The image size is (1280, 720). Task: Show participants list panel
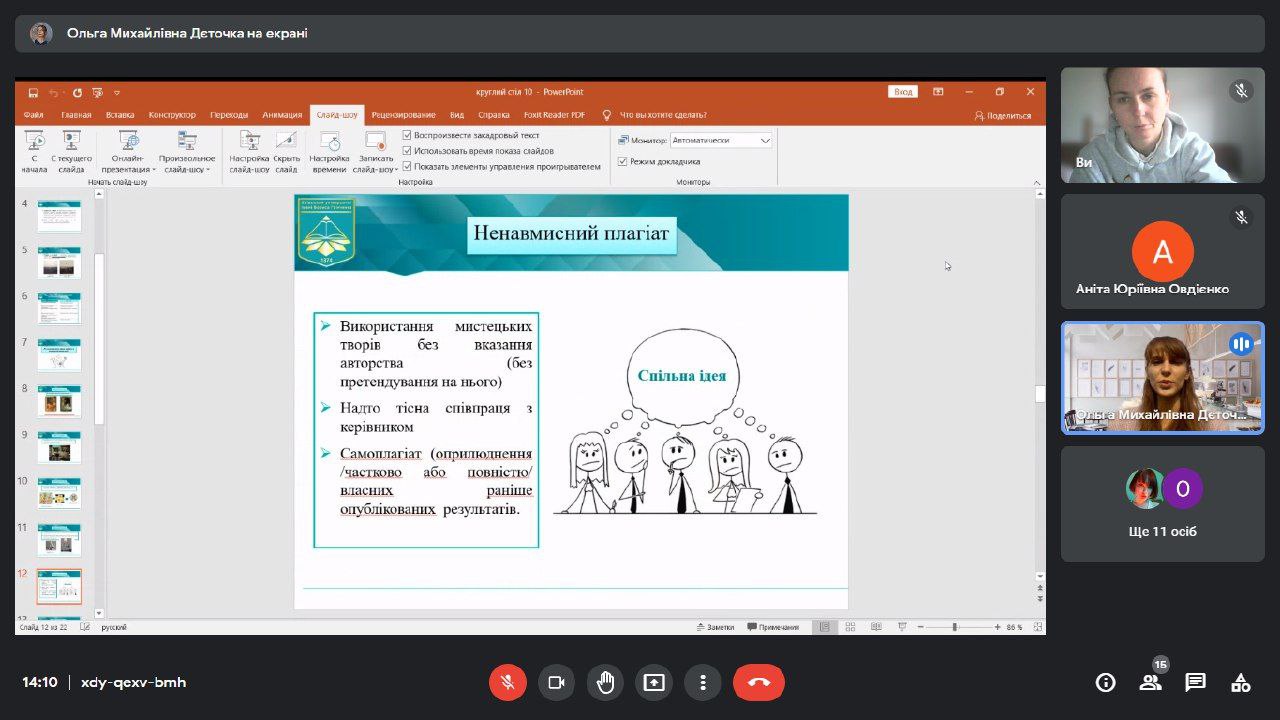click(x=1150, y=682)
